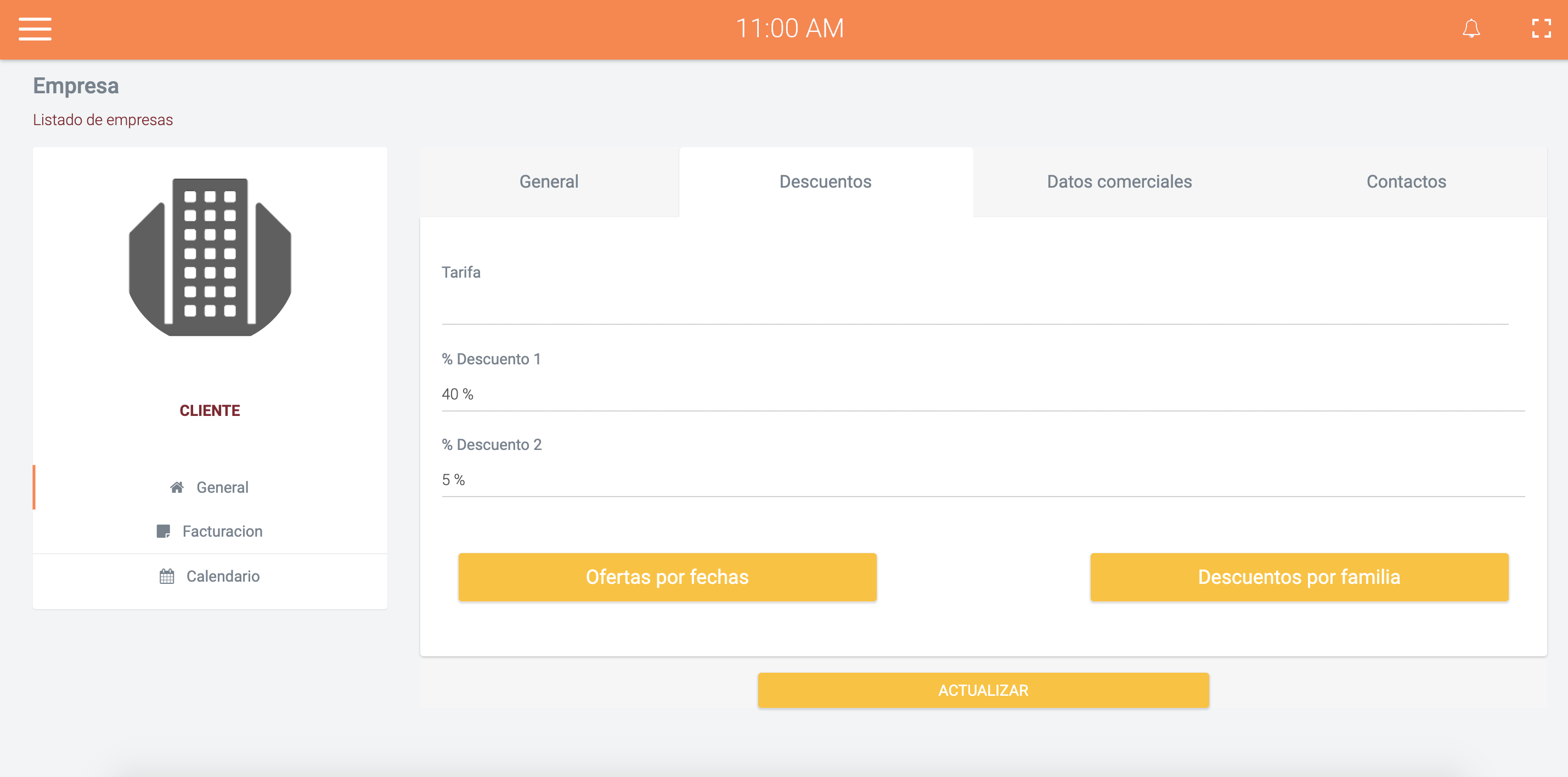Click the Facturacion note icon
This screenshot has height=777, width=1568.
(163, 531)
